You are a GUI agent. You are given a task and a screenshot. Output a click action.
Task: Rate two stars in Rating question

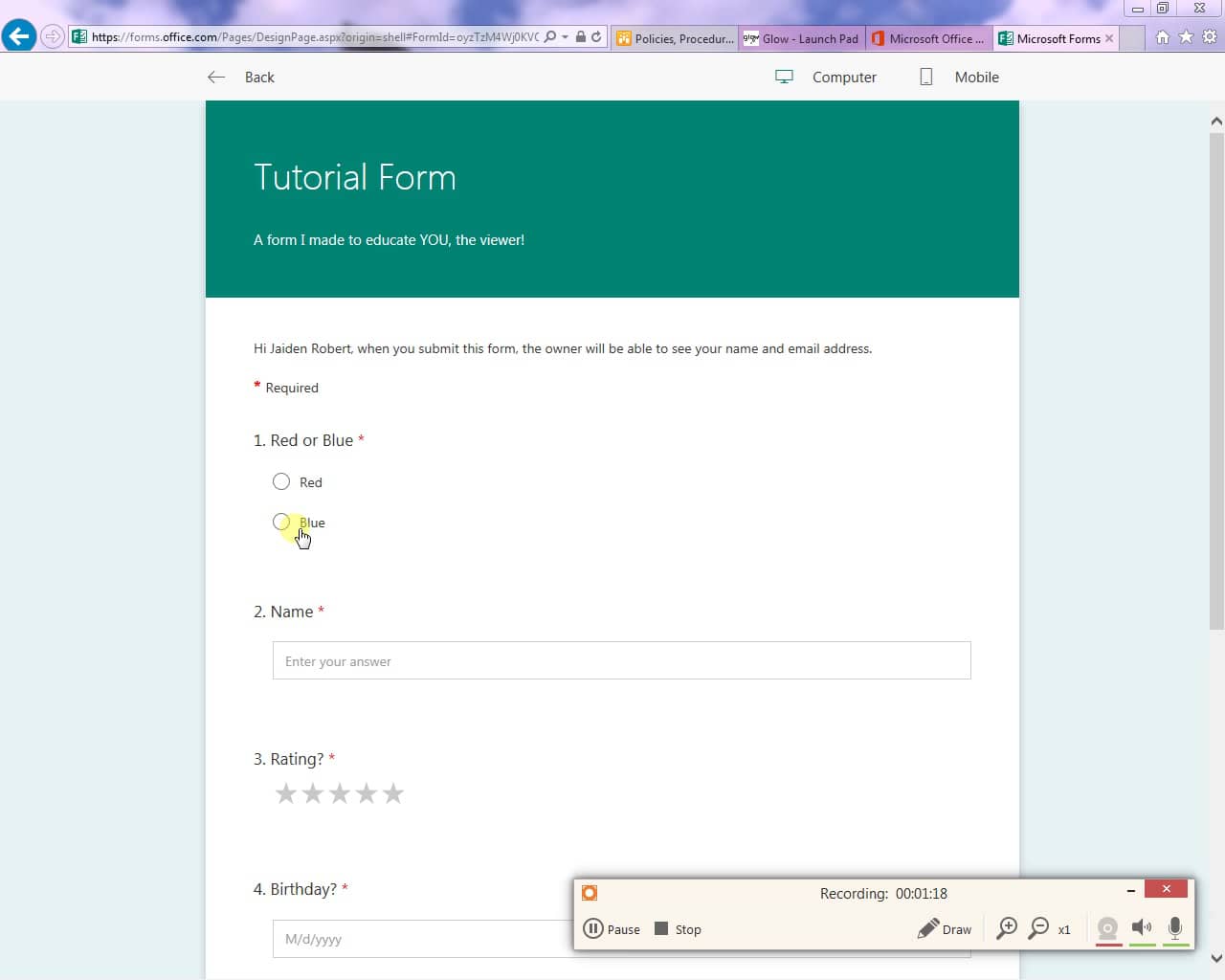(x=313, y=793)
